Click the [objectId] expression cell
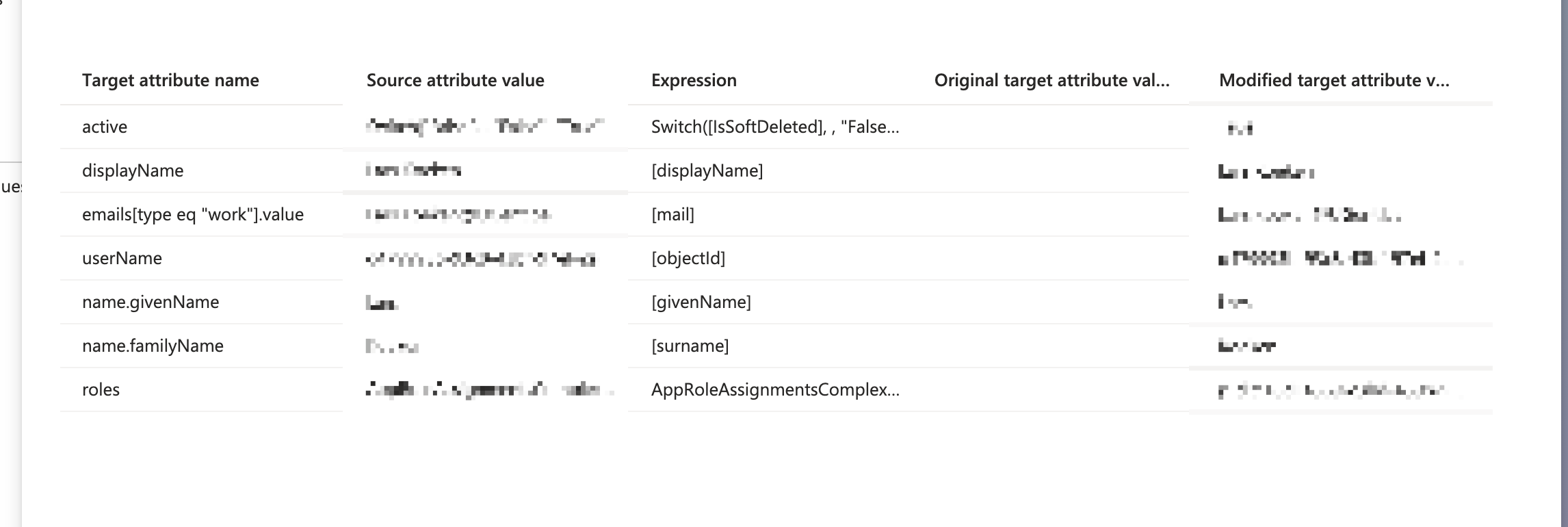 (689, 258)
